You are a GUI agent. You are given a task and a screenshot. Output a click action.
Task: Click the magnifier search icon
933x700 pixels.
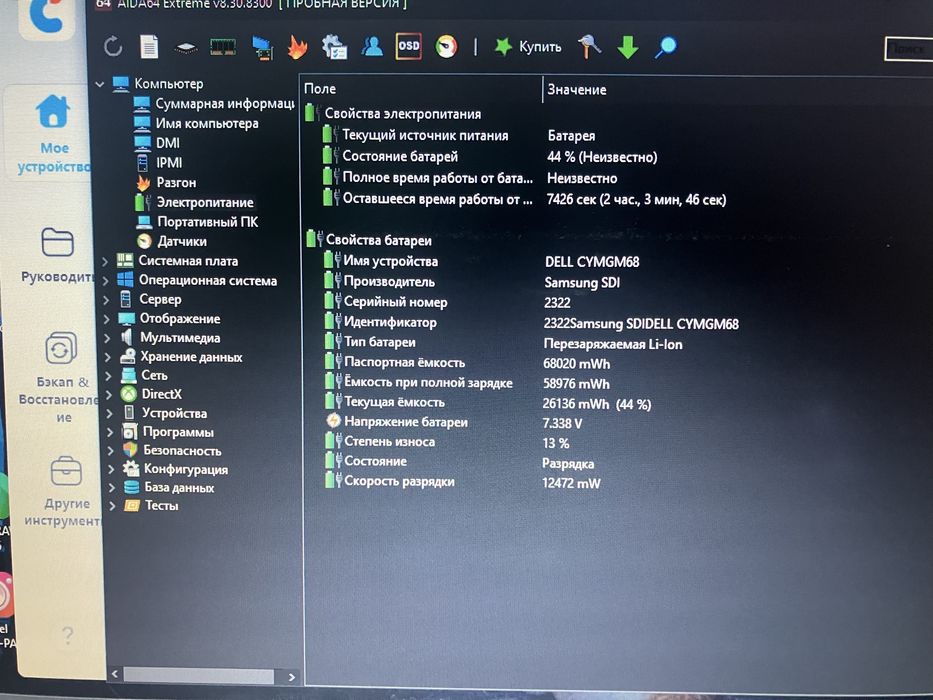(666, 47)
